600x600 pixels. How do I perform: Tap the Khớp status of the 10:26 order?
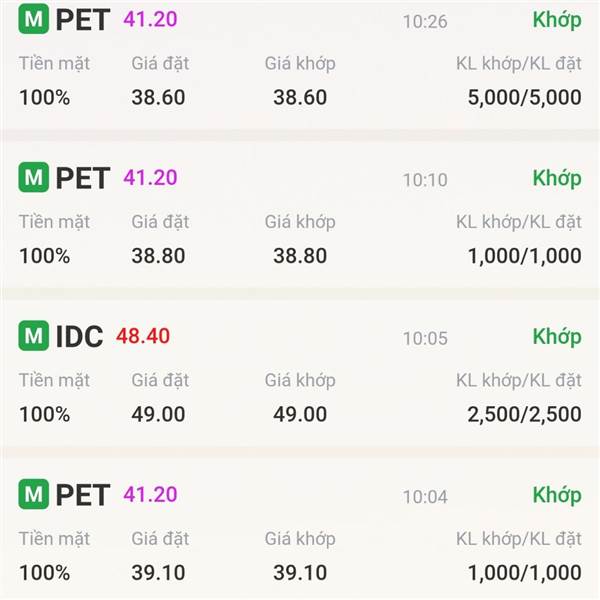[x=556, y=20]
